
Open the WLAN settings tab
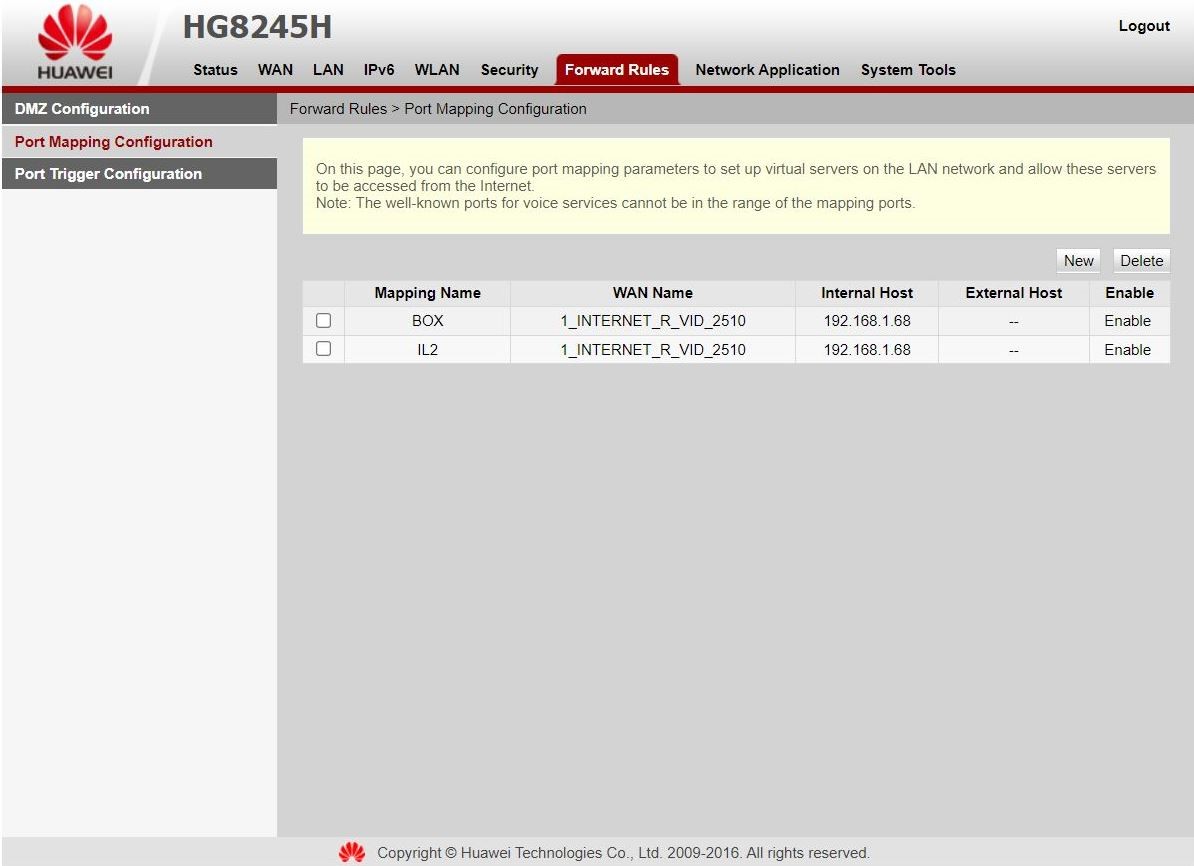click(x=437, y=70)
